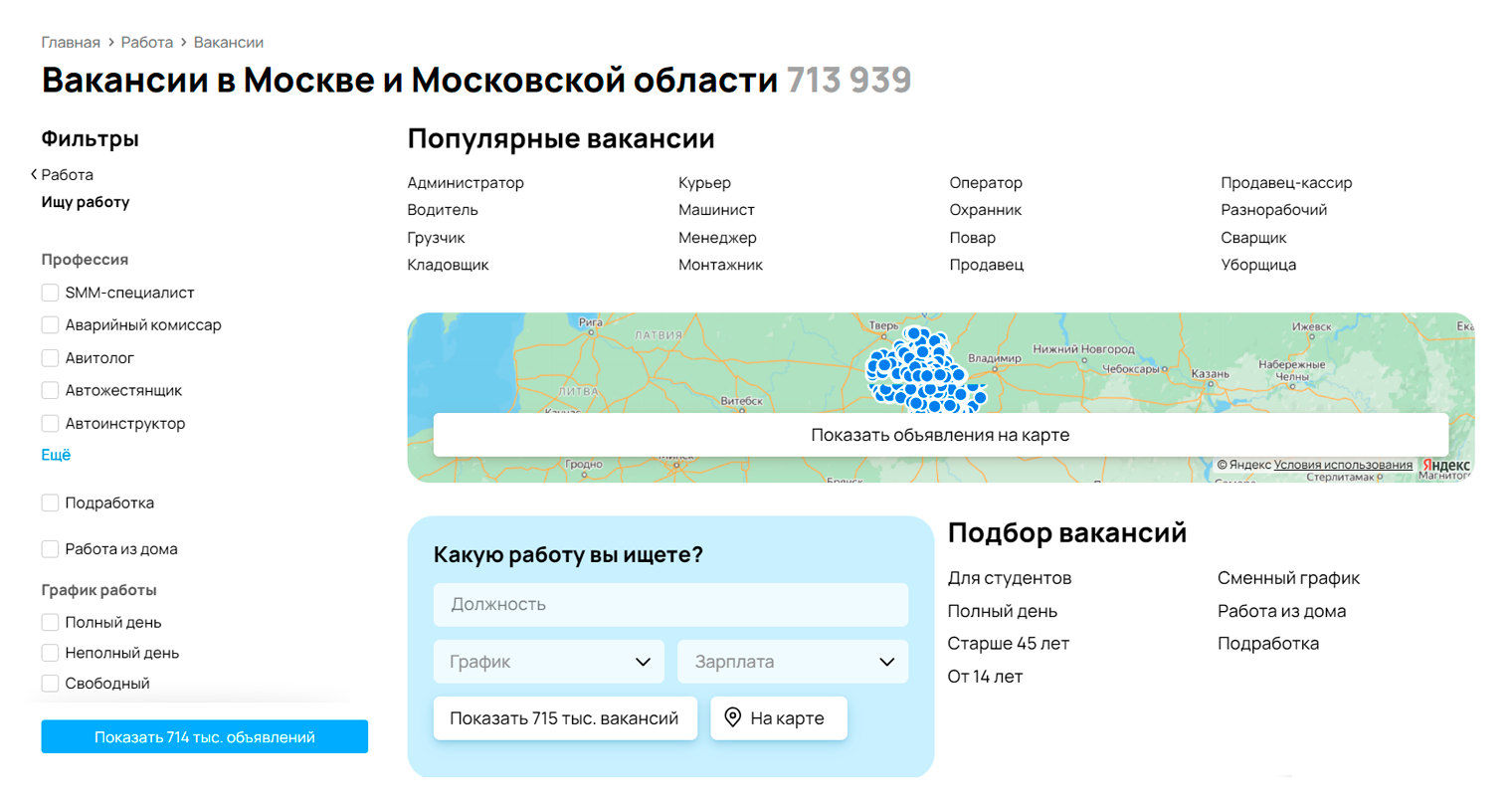Open Для студентов selection link

pos(1010,578)
